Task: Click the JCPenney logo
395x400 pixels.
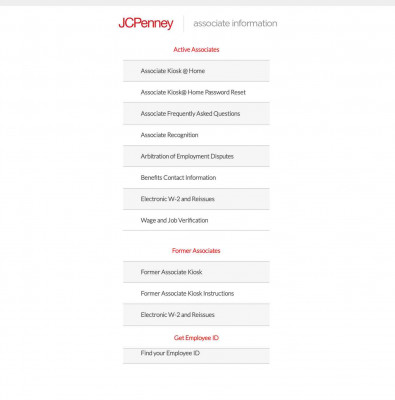Action: (x=146, y=23)
